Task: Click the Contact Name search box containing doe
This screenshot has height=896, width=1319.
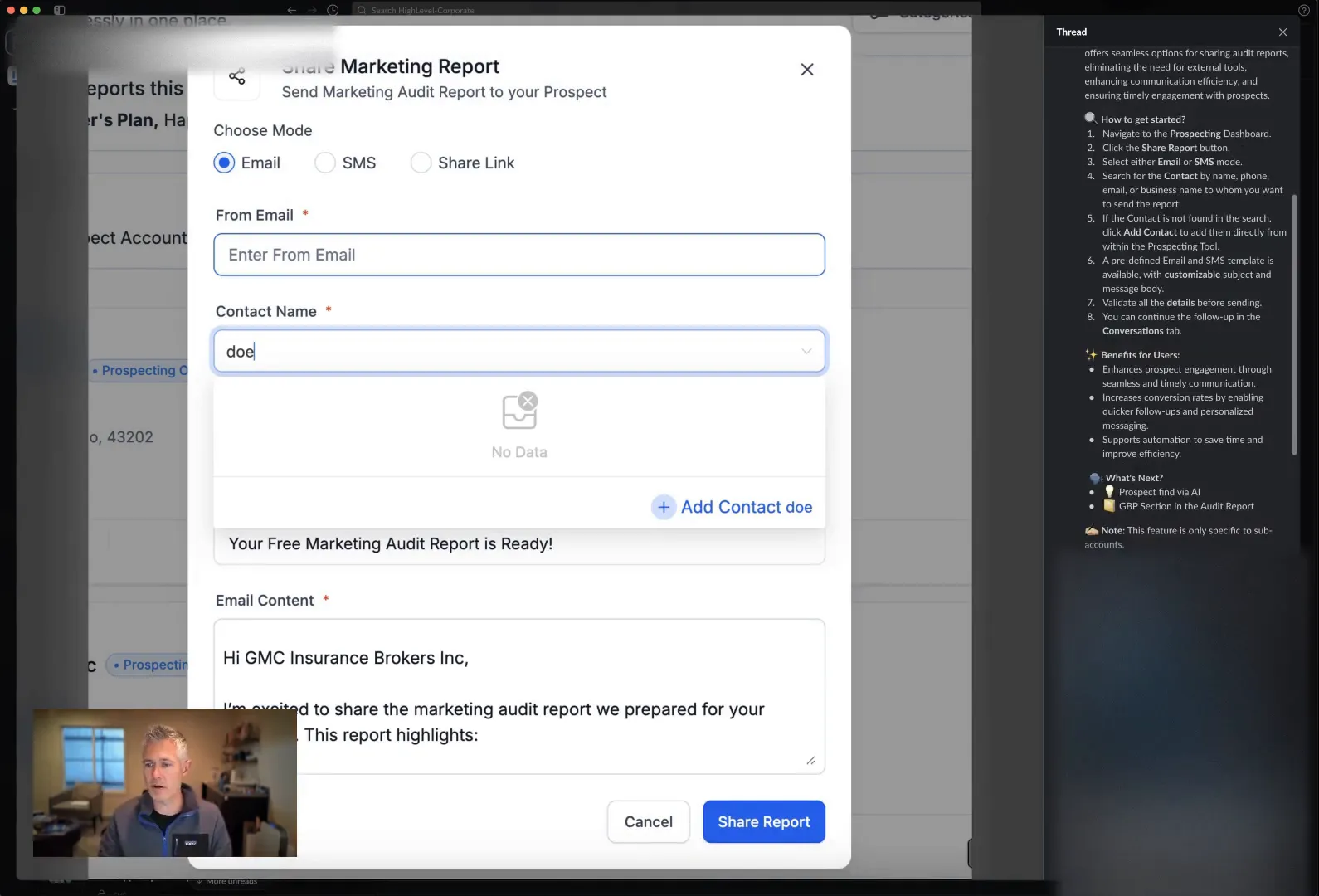Action: (x=519, y=351)
